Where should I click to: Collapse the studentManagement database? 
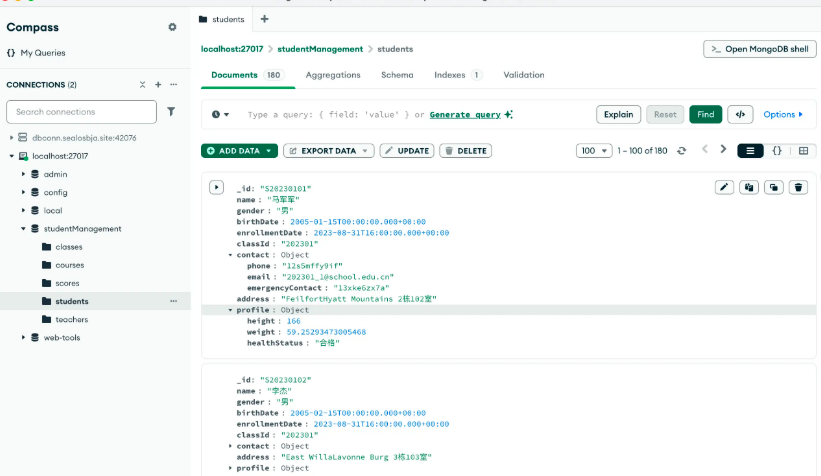(23, 229)
